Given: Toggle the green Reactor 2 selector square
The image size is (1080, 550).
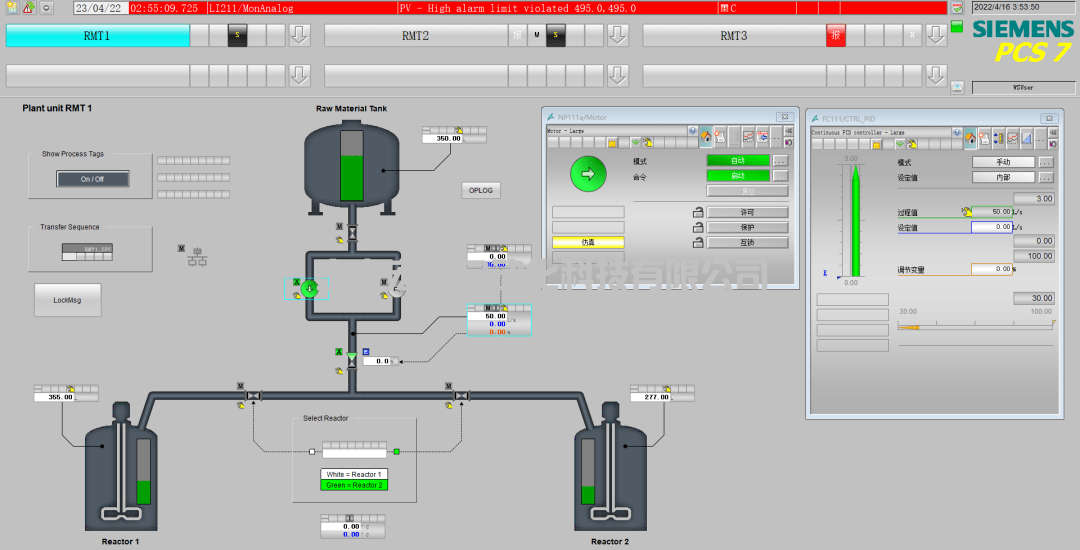Looking at the screenshot, I should pyautogui.click(x=397, y=452).
